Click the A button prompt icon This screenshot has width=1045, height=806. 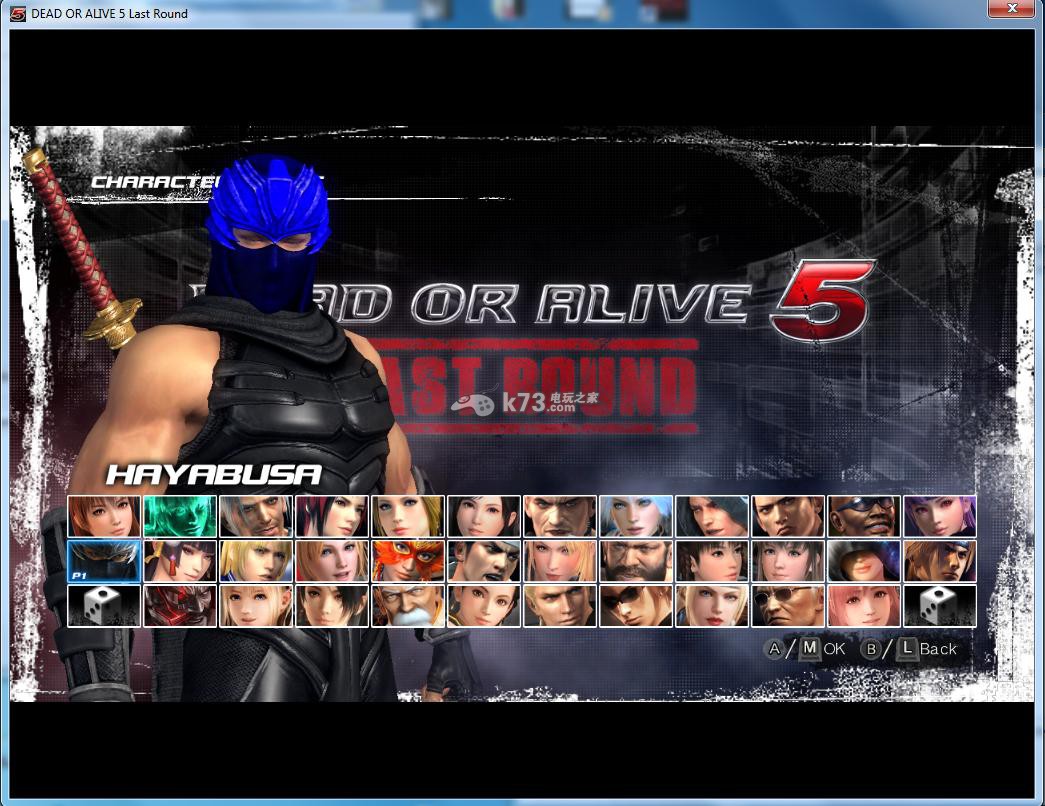click(774, 649)
